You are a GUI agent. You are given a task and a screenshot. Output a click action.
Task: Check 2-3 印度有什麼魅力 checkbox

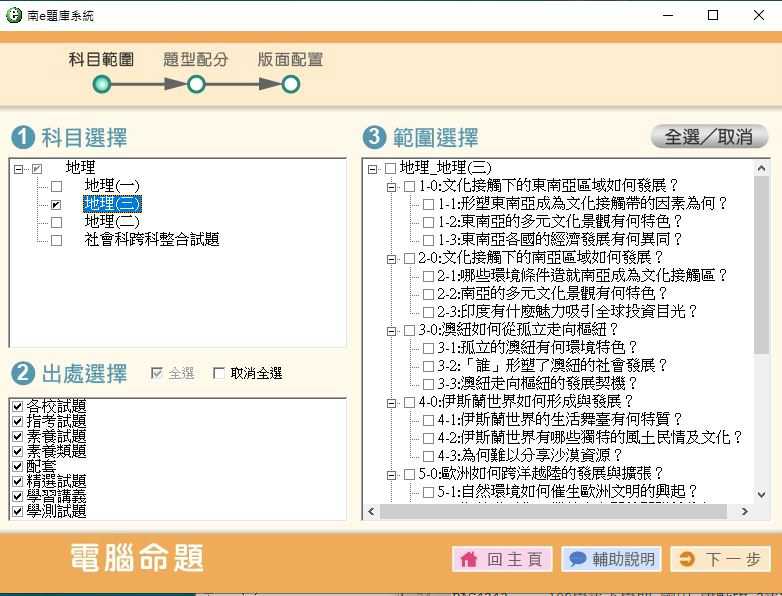pos(428,312)
